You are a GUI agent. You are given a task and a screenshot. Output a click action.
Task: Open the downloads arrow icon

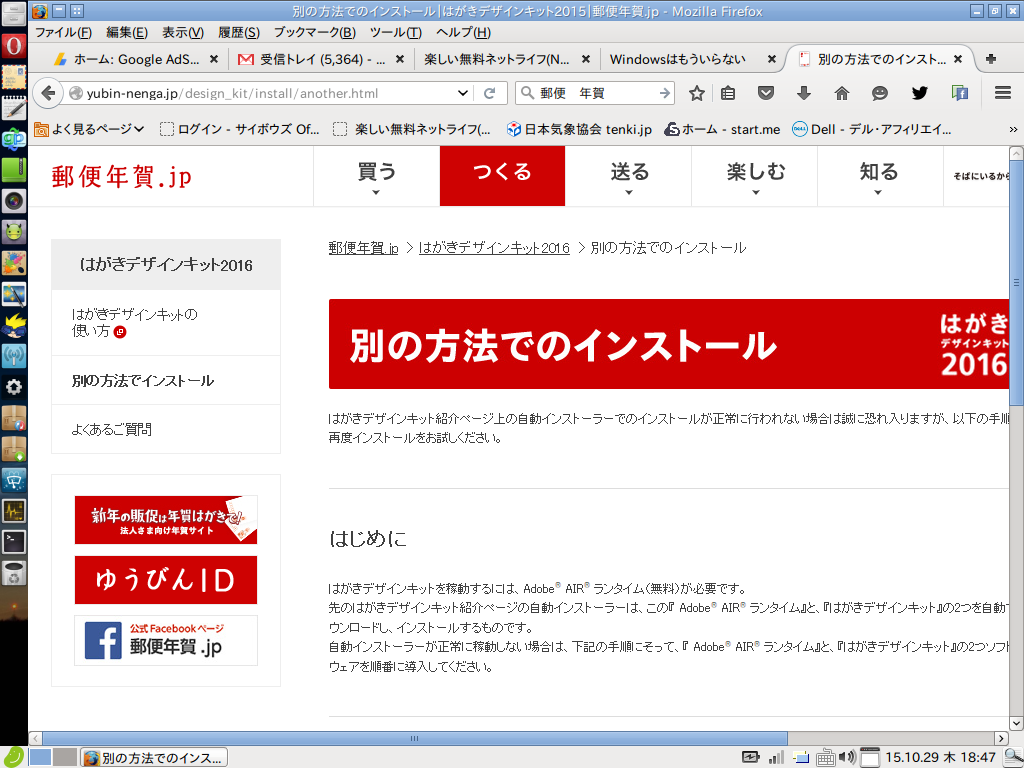click(803, 93)
